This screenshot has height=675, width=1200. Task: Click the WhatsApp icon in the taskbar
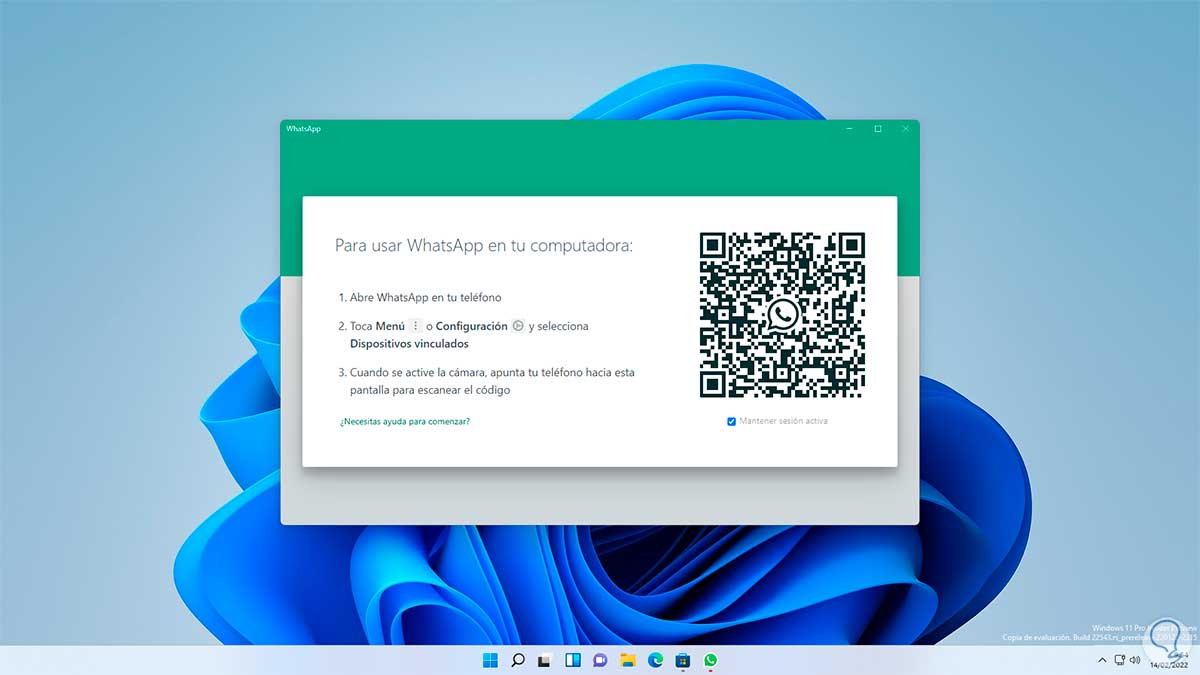pos(710,660)
